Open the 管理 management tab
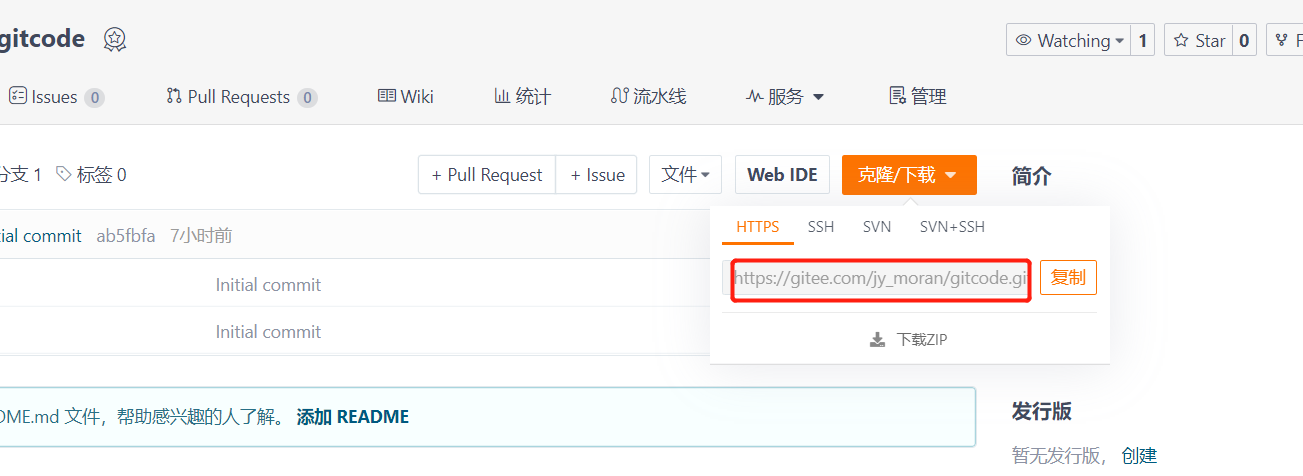The height and width of the screenshot is (476, 1303). coord(917,96)
